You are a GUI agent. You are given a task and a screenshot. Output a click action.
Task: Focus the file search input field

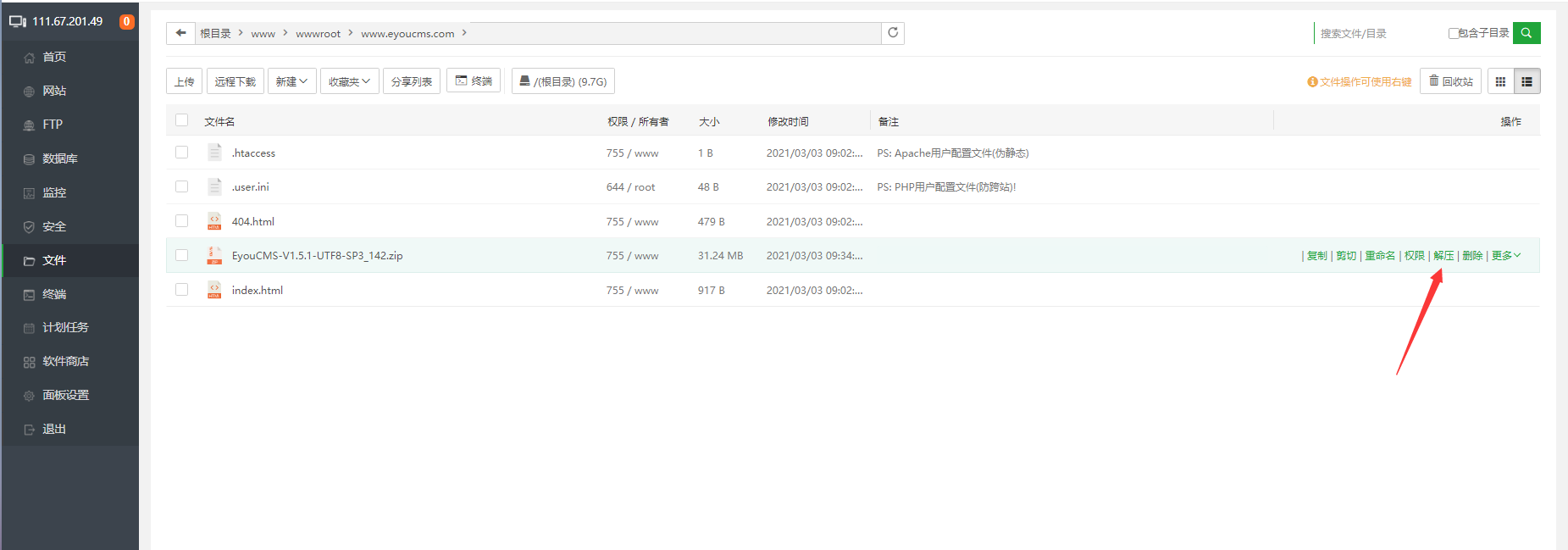(1377, 34)
